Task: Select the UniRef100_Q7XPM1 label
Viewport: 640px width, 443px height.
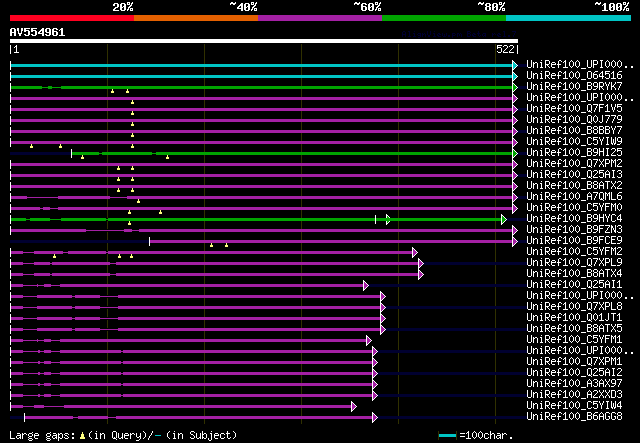Action: click(574, 362)
